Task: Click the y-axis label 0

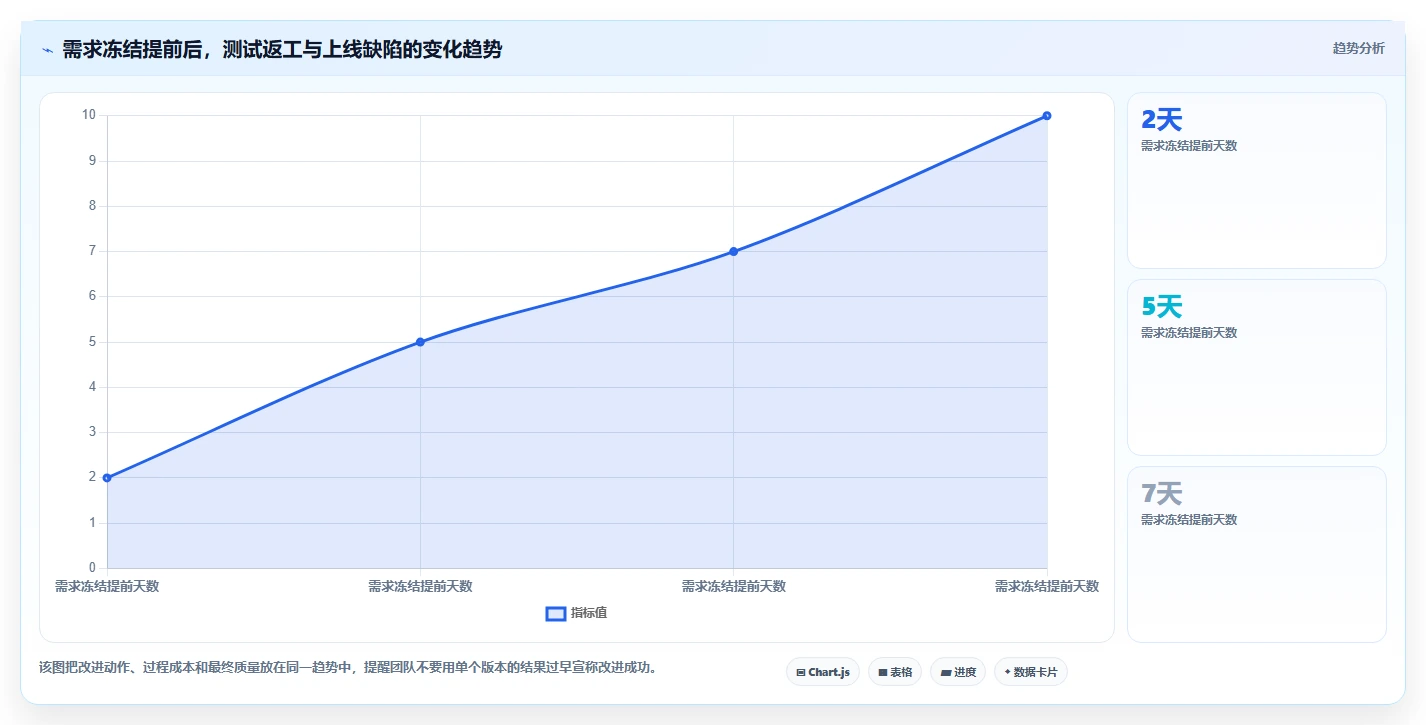Action: point(92,568)
